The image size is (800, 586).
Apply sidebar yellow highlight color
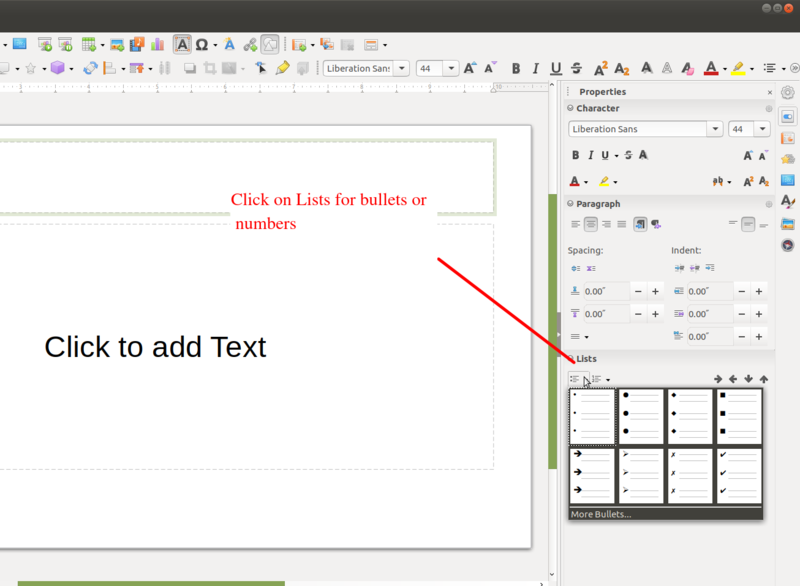(604, 182)
